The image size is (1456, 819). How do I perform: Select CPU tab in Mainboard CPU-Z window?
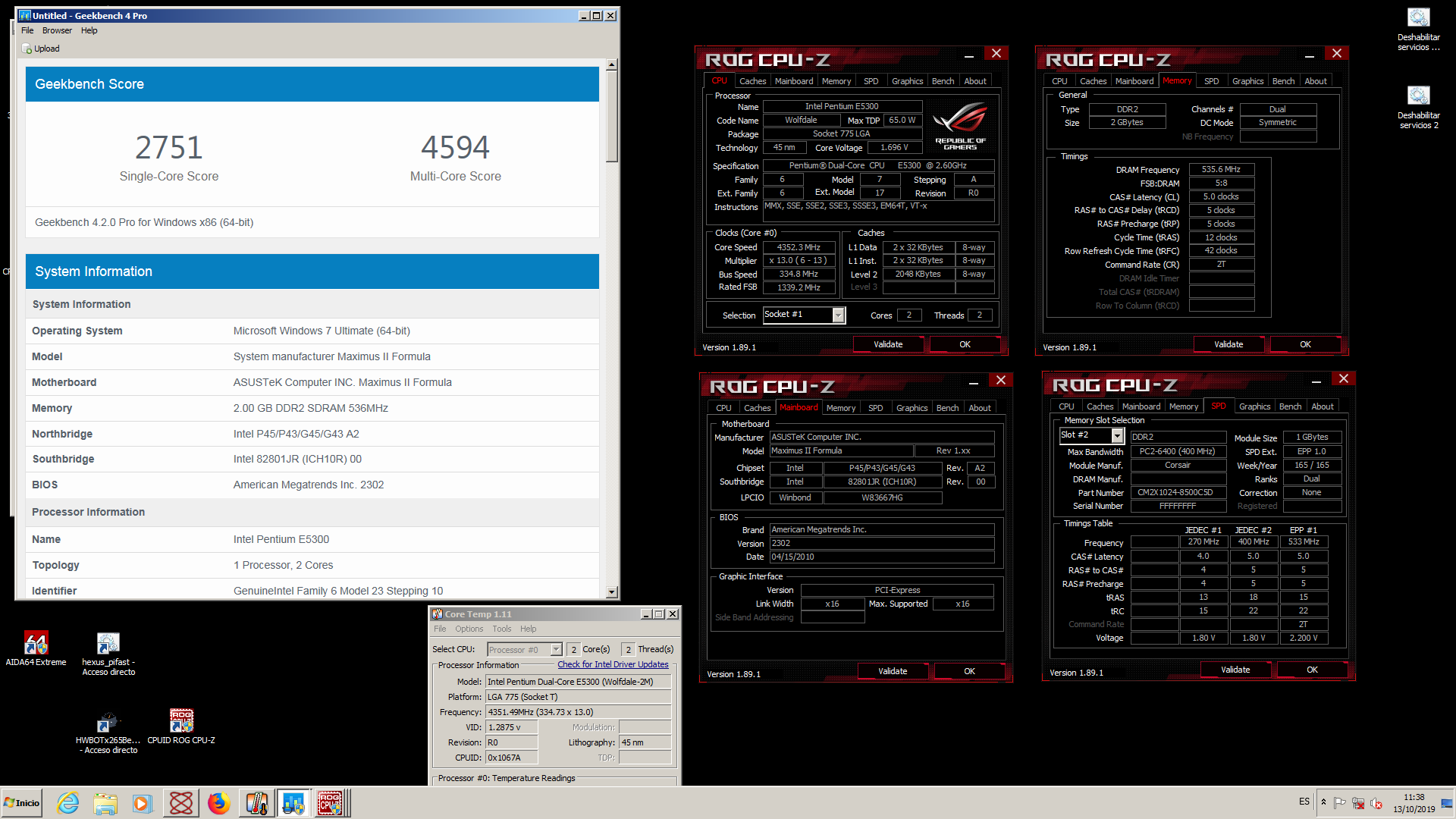click(x=723, y=408)
